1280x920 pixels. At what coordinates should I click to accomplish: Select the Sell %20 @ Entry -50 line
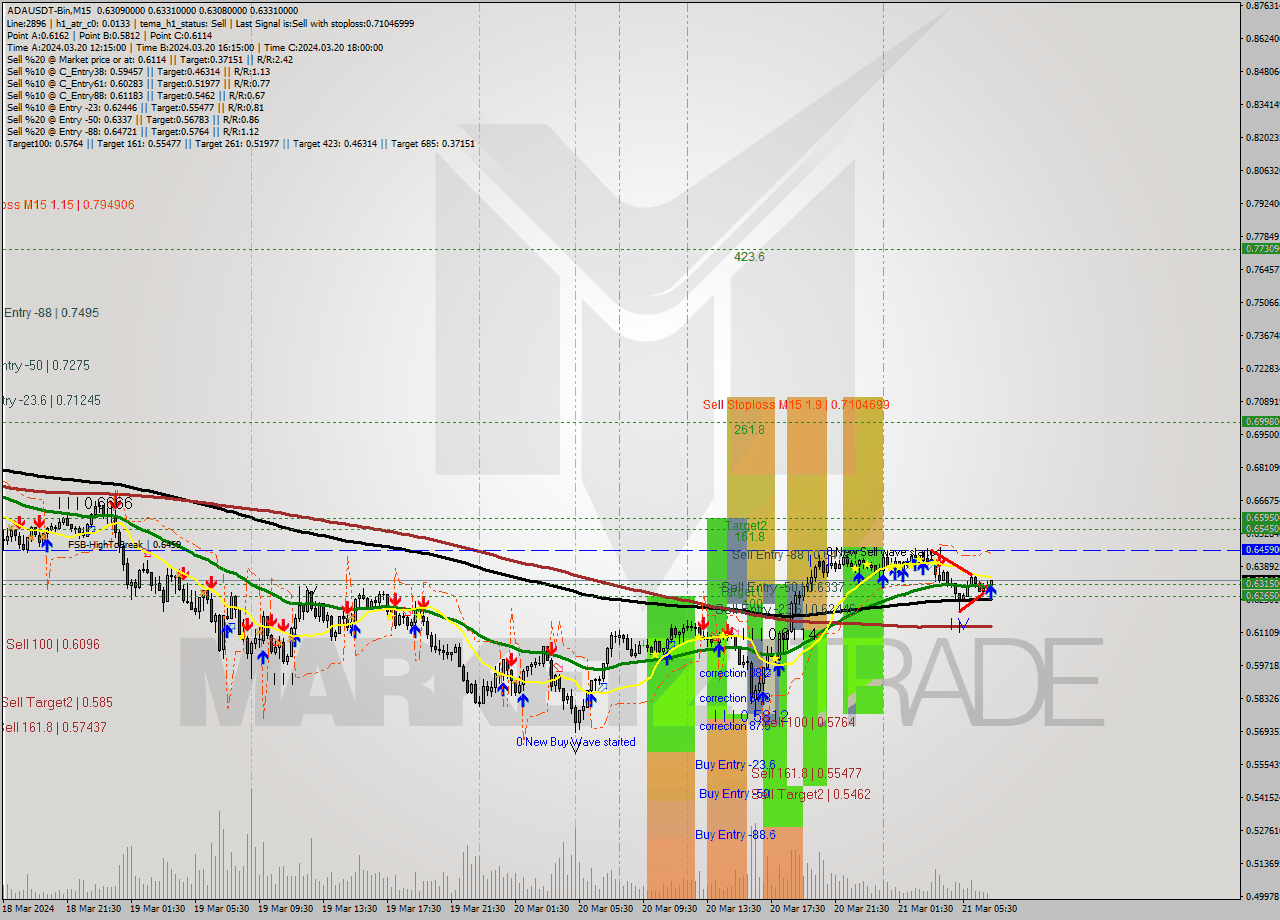pos(132,119)
